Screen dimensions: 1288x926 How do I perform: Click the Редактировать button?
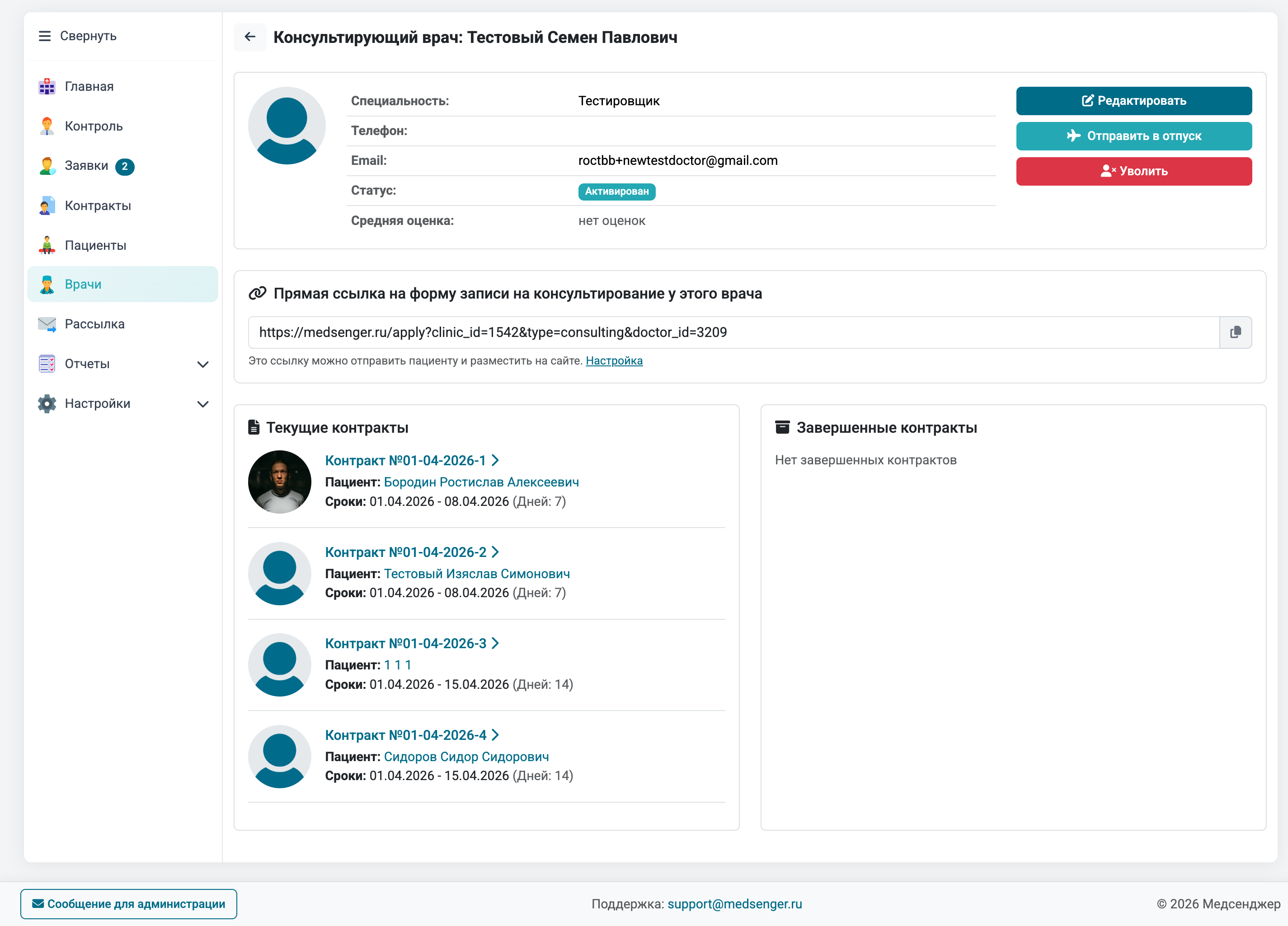(x=1133, y=101)
